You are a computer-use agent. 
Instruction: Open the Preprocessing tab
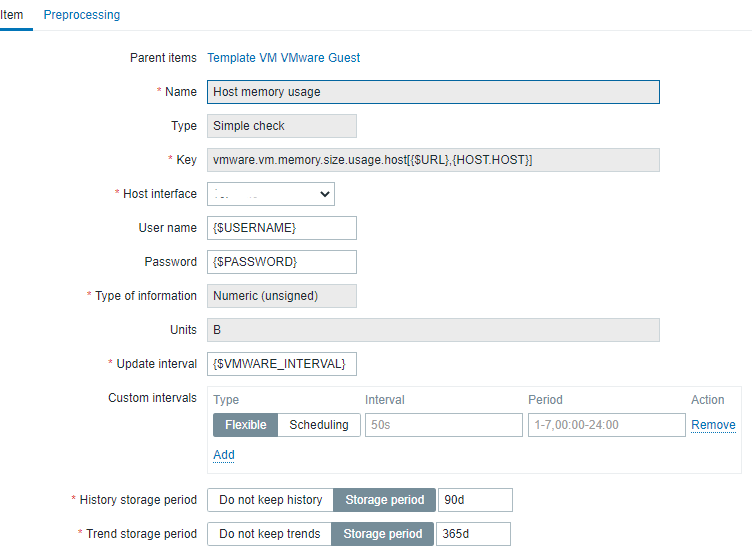point(81,15)
